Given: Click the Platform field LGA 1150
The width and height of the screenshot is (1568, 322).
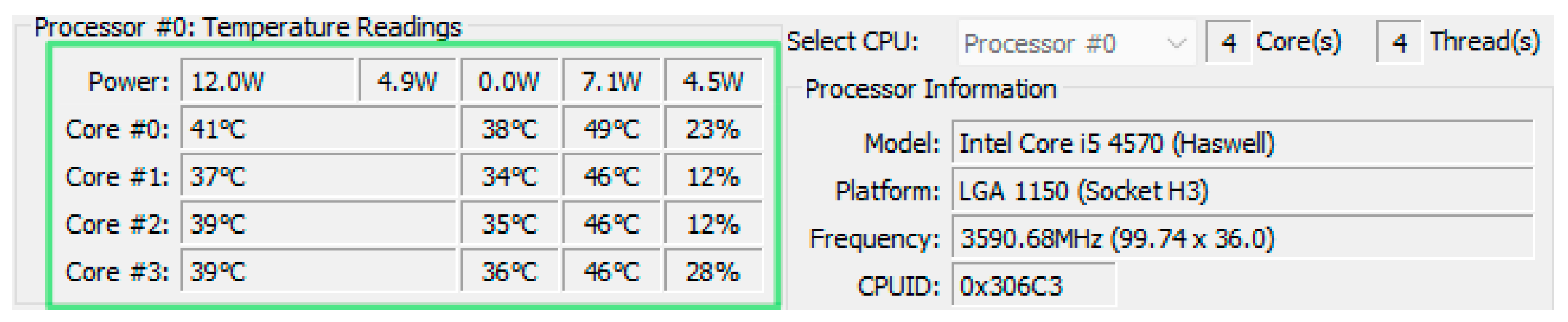Looking at the screenshot, I should point(1242,191).
